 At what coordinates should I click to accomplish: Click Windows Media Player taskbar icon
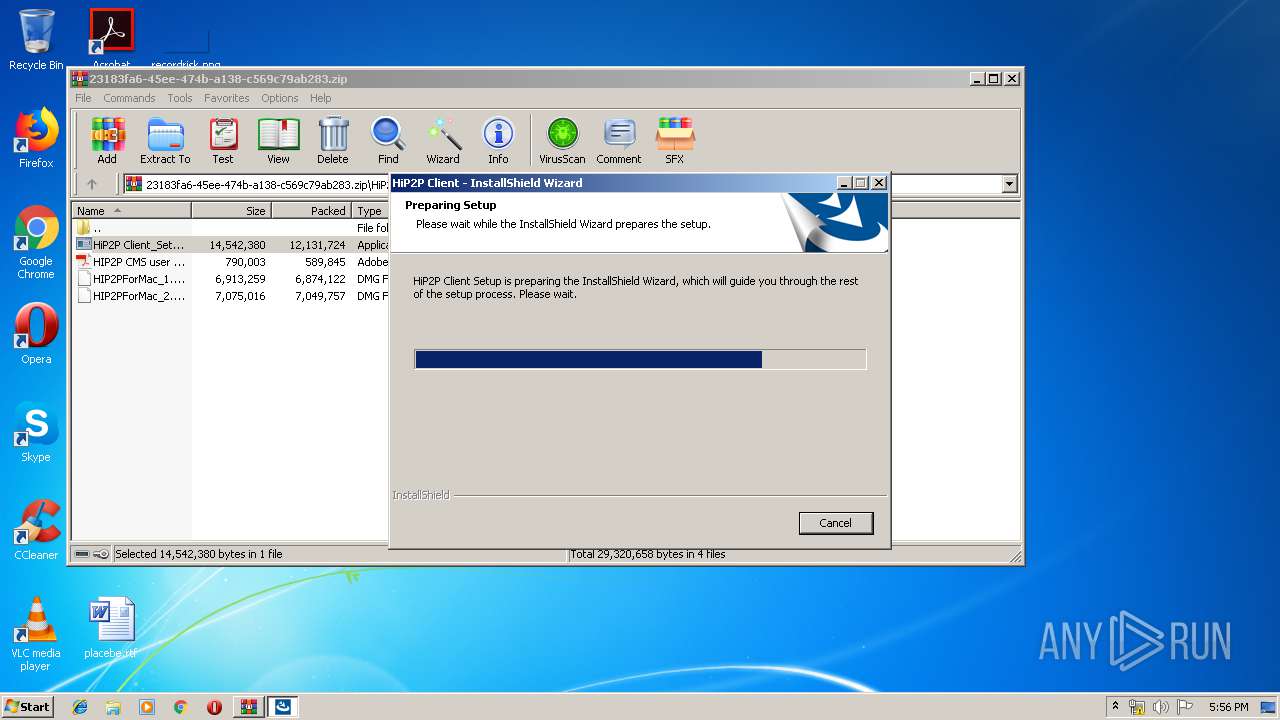point(147,707)
